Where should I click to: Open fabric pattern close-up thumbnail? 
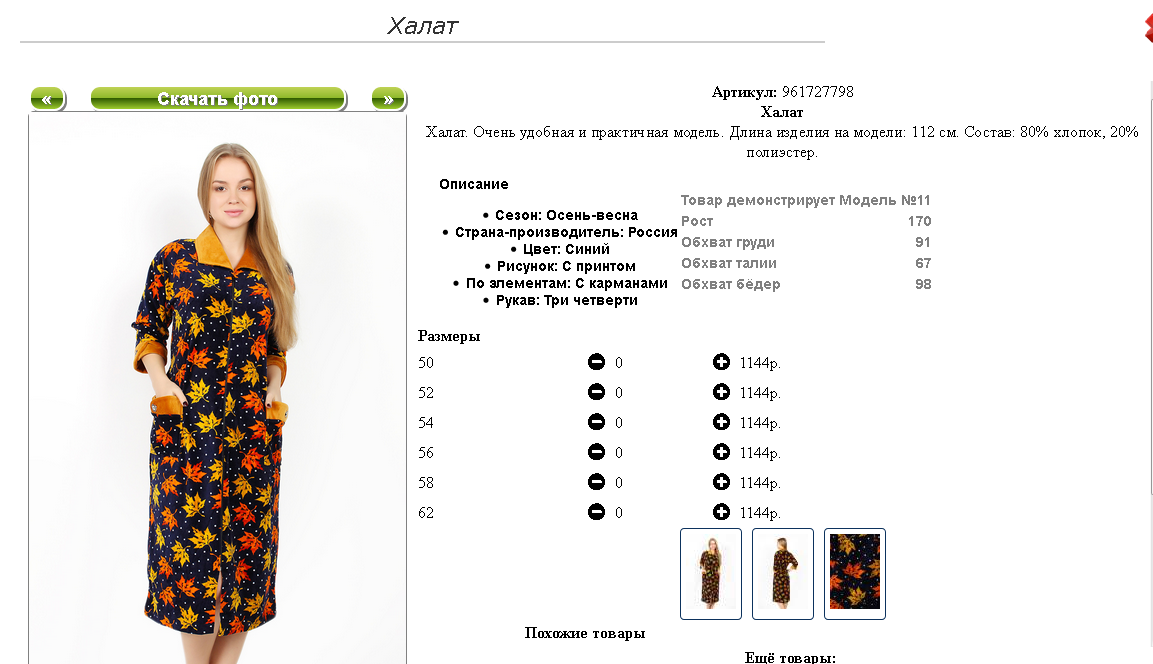(x=855, y=574)
